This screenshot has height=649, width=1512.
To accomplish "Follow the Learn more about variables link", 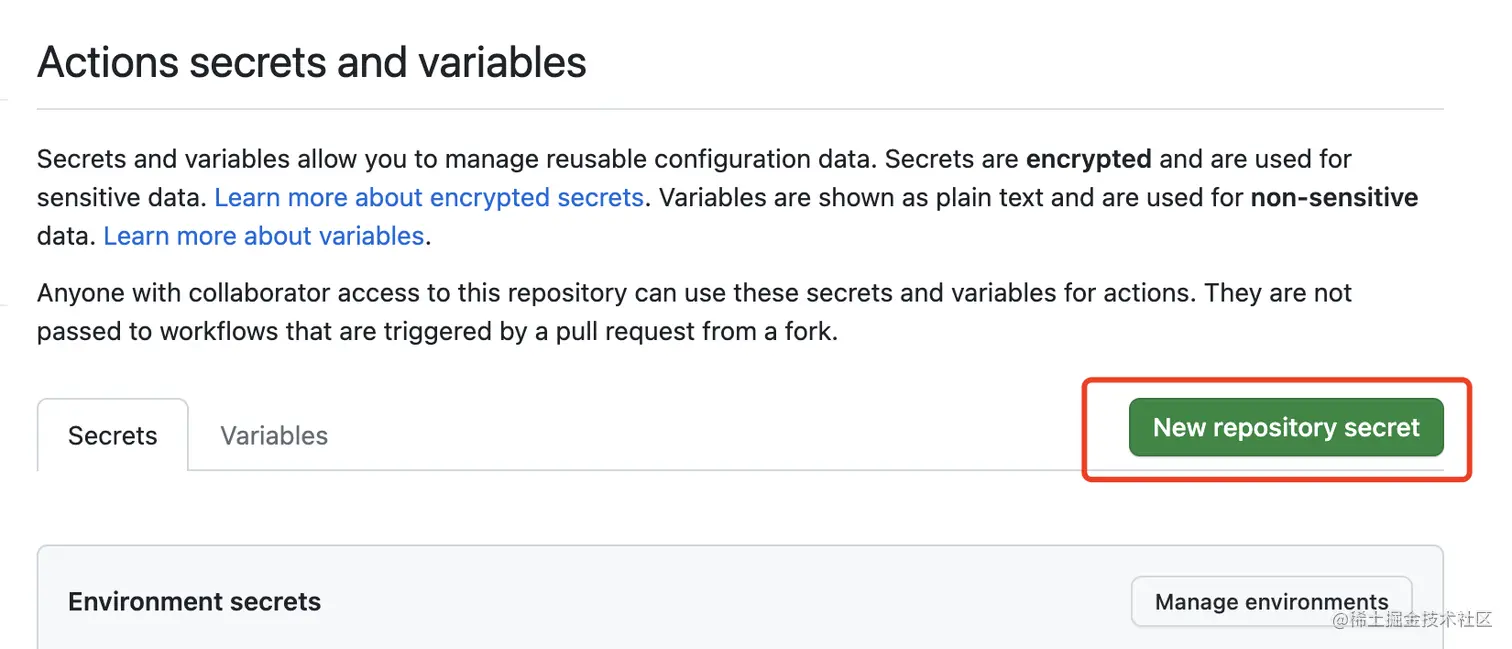I will [x=264, y=236].
